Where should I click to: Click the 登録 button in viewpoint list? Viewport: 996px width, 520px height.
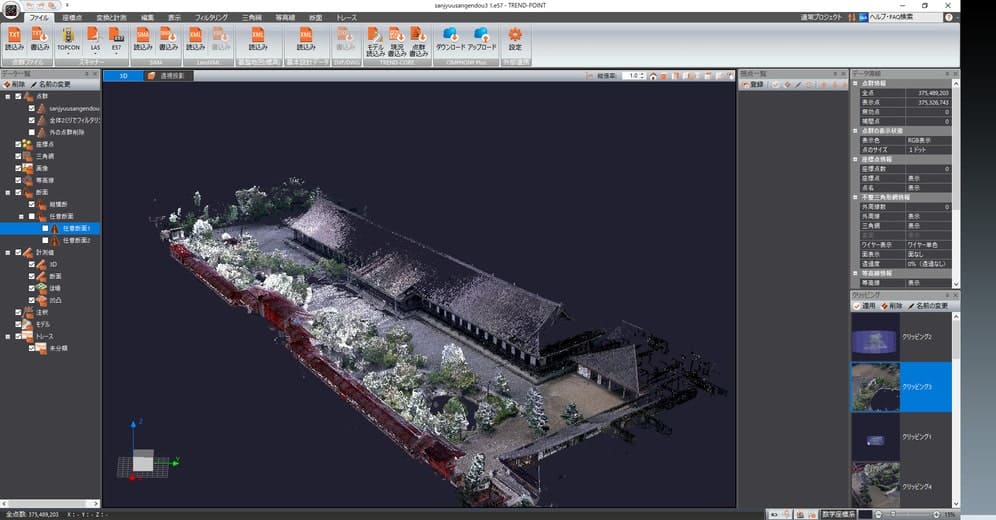click(x=752, y=85)
